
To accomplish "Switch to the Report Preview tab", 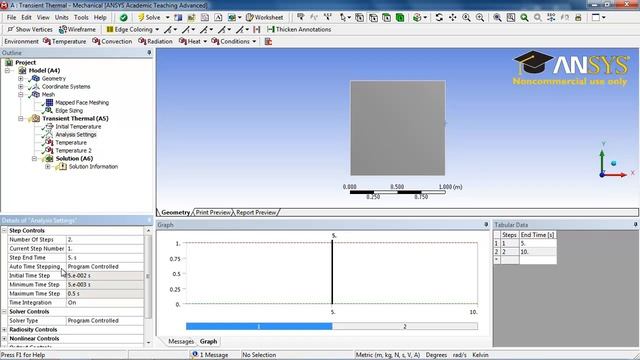I will (x=256, y=212).
